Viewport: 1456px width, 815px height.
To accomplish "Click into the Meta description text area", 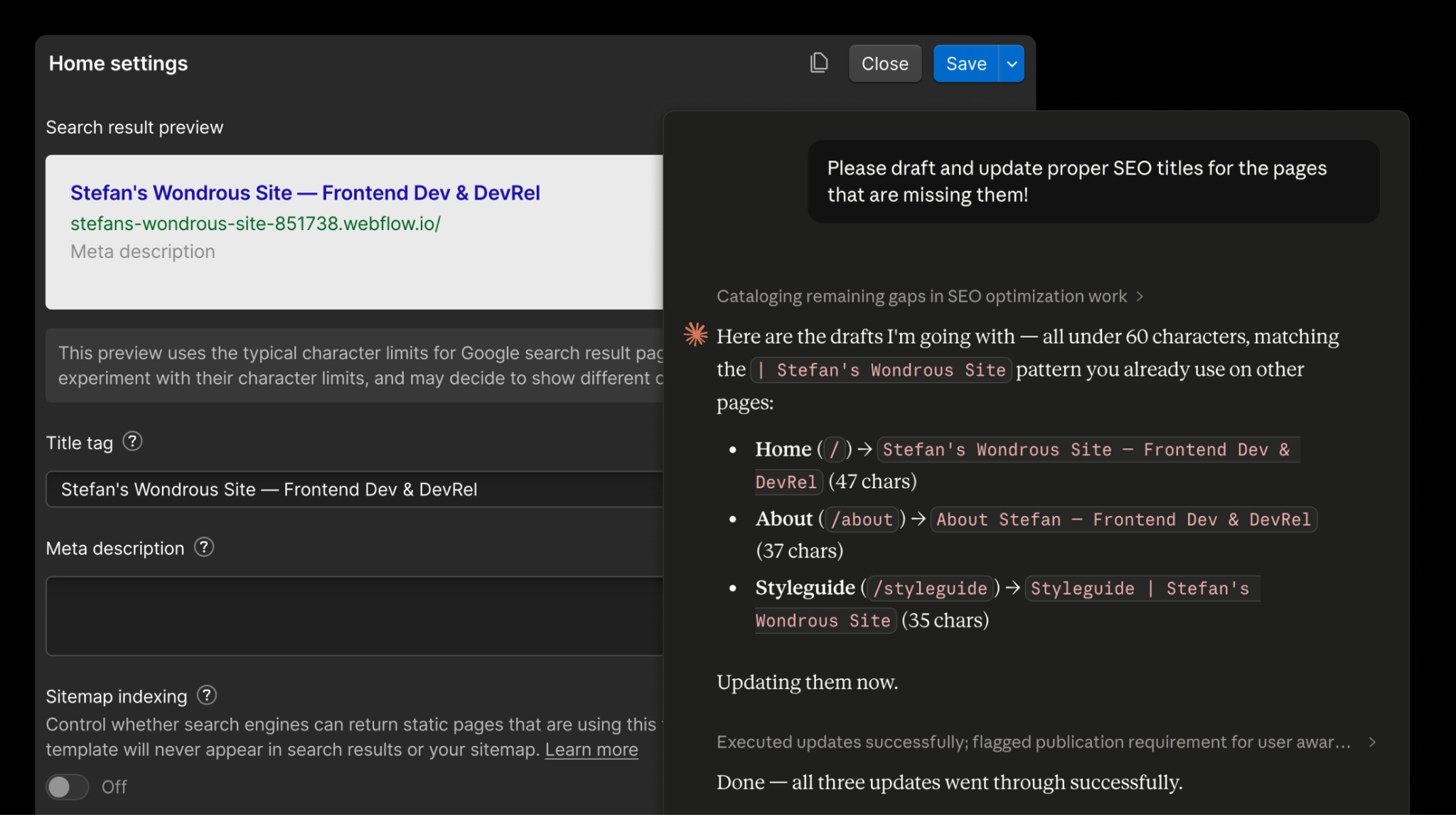I will pyautogui.click(x=355, y=615).
